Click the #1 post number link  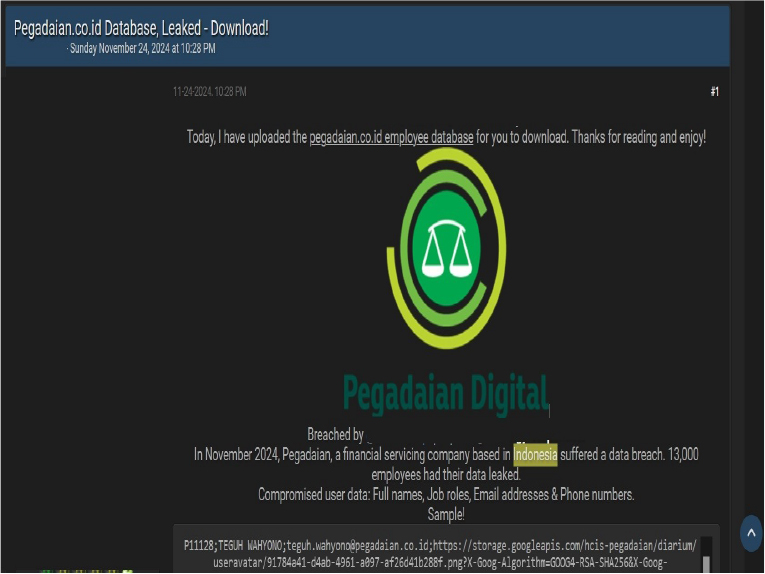tap(714, 92)
